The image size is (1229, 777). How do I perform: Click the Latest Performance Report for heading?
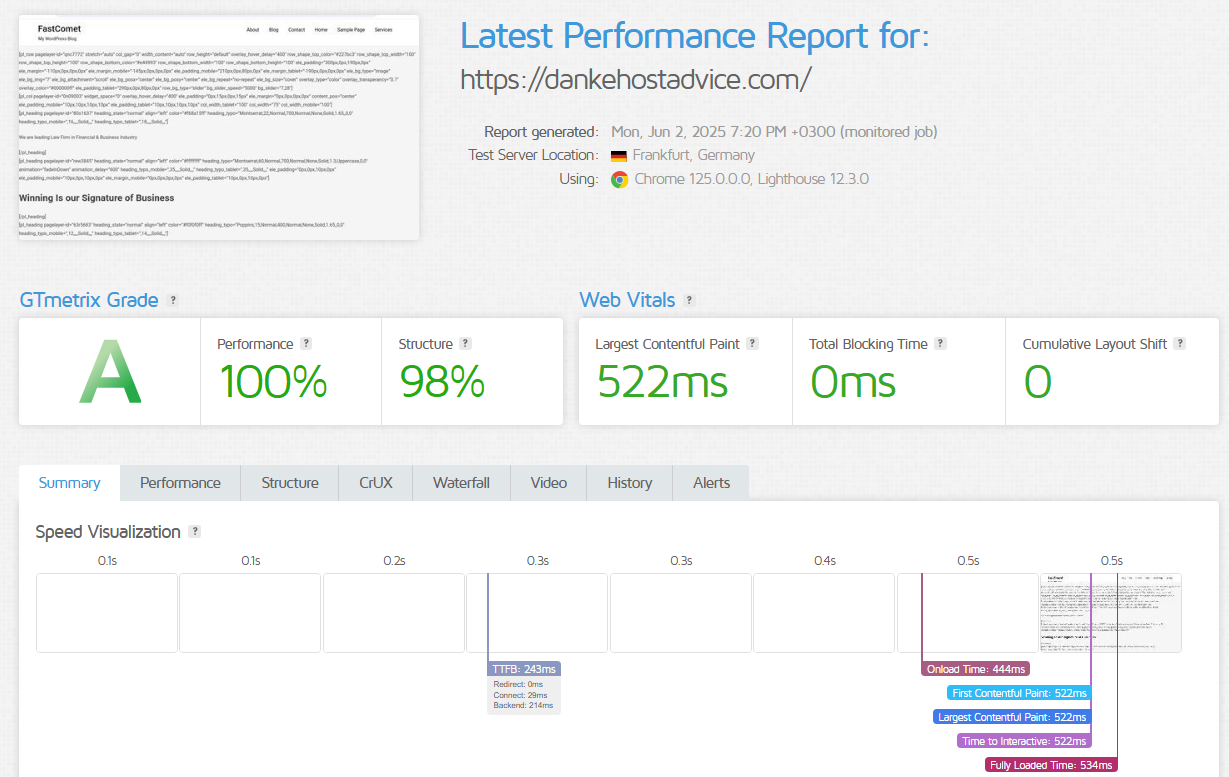[694, 36]
